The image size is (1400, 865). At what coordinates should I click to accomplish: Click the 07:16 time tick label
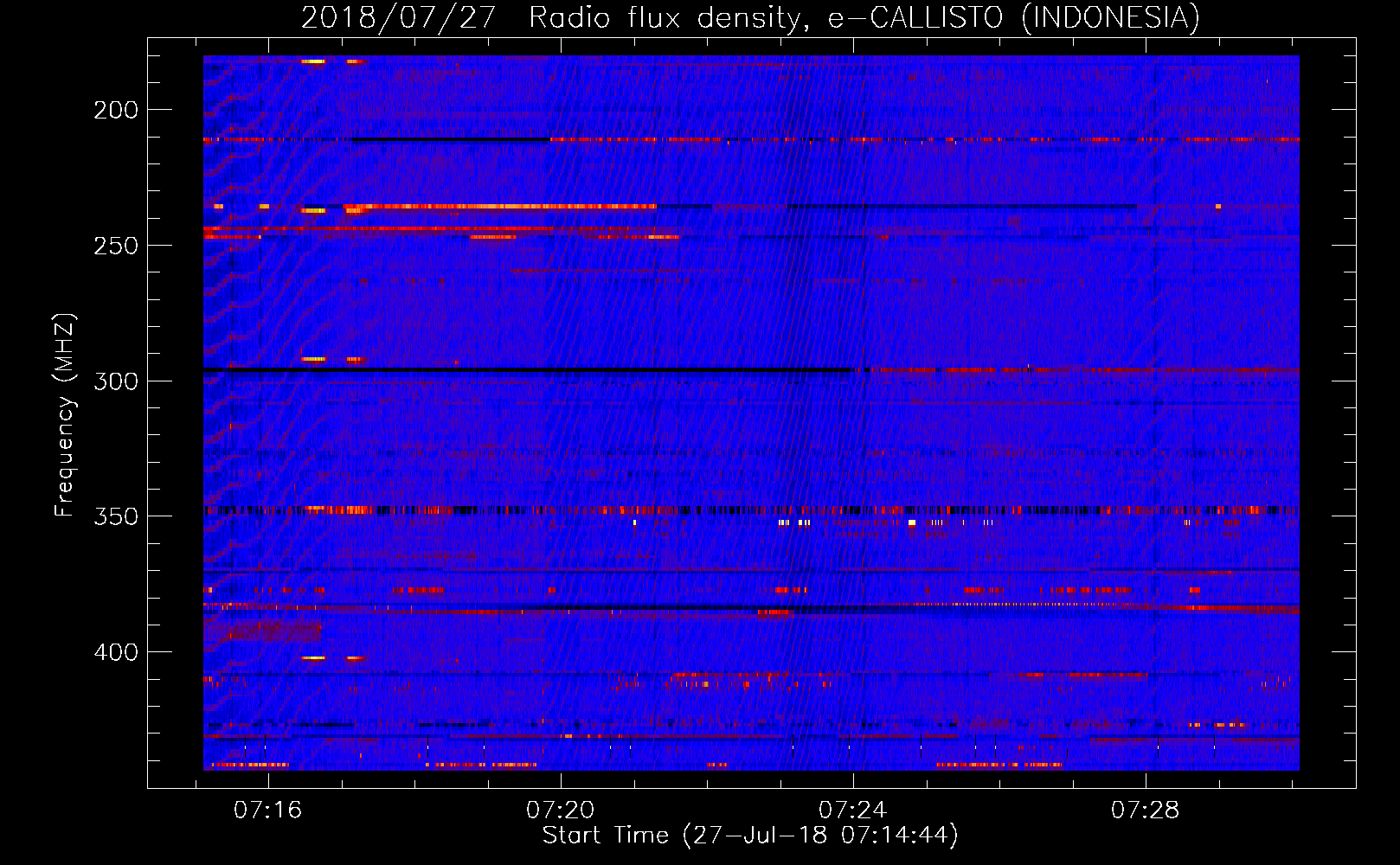tap(267, 810)
